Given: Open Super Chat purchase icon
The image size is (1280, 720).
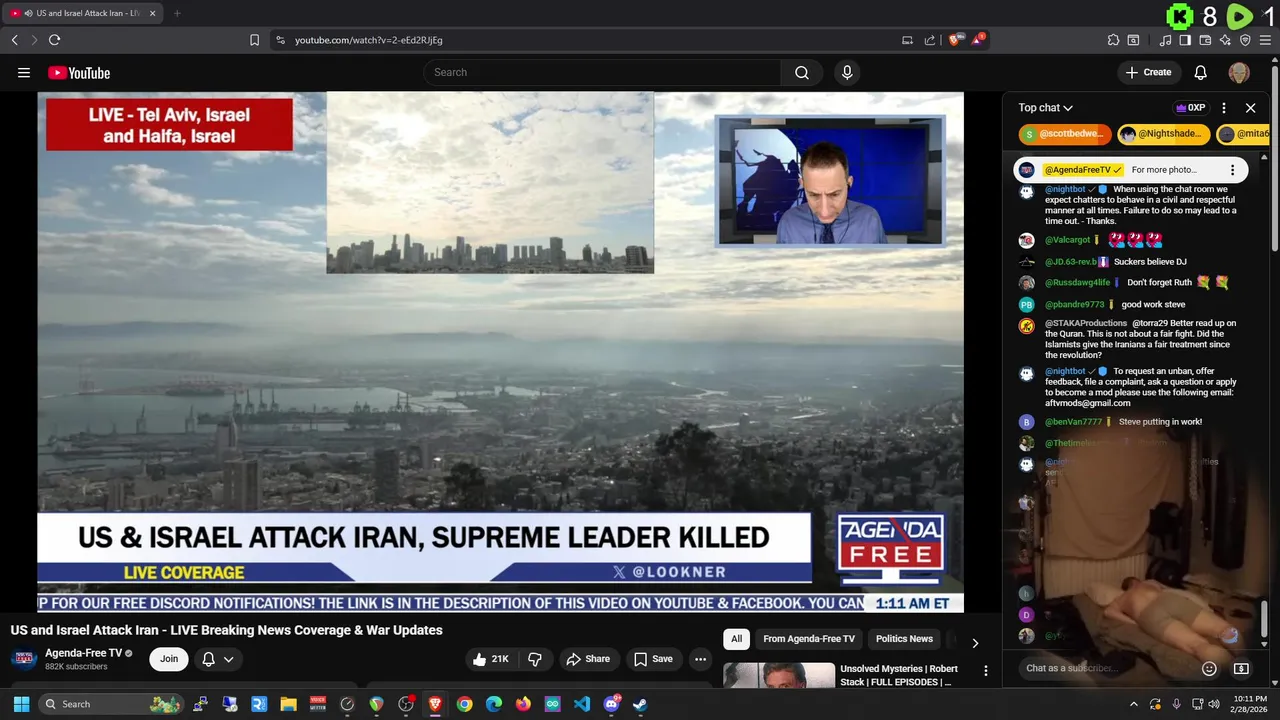Looking at the screenshot, I should [1241, 668].
